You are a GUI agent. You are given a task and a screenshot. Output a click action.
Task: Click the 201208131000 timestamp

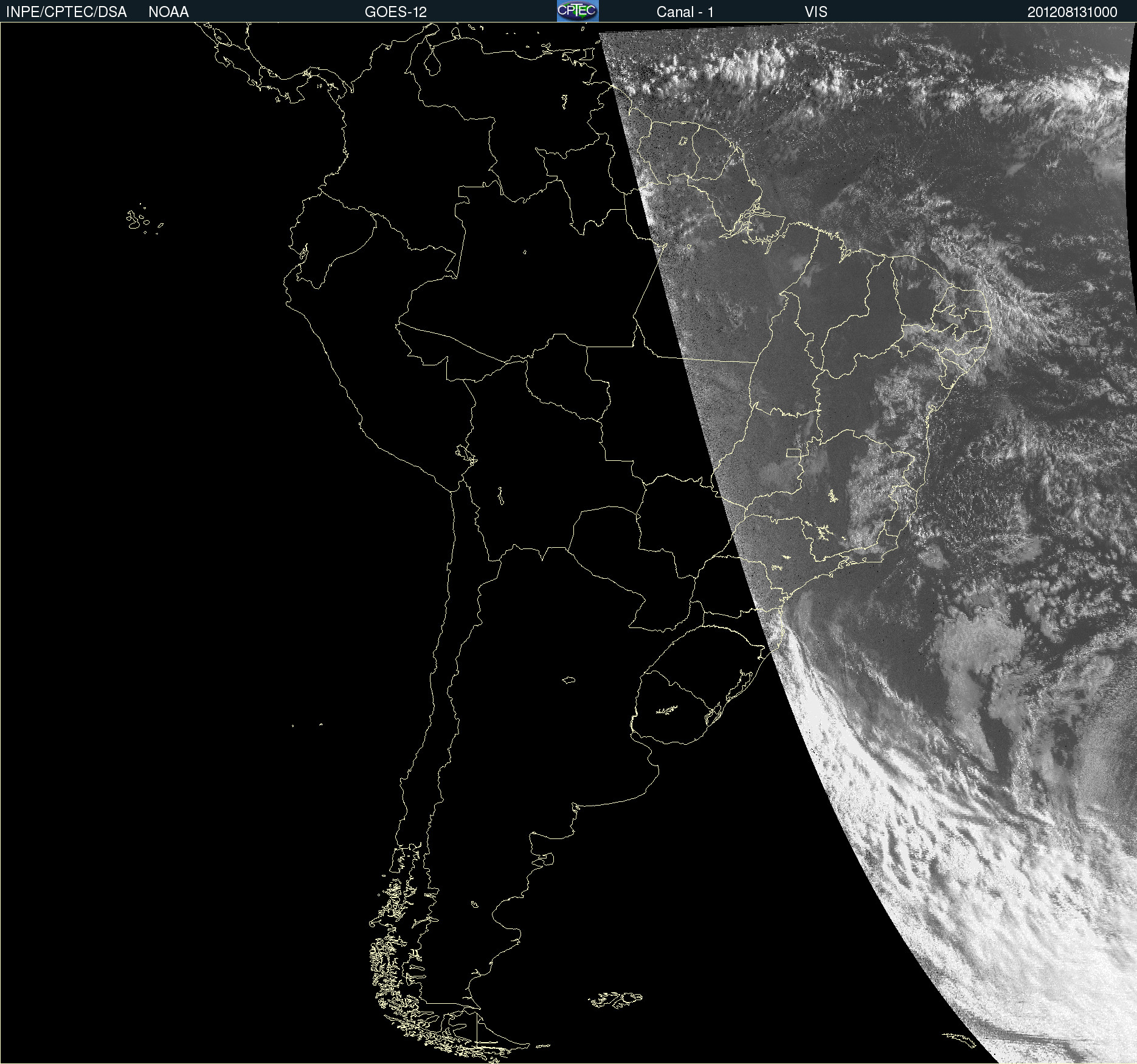click(x=1073, y=12)
